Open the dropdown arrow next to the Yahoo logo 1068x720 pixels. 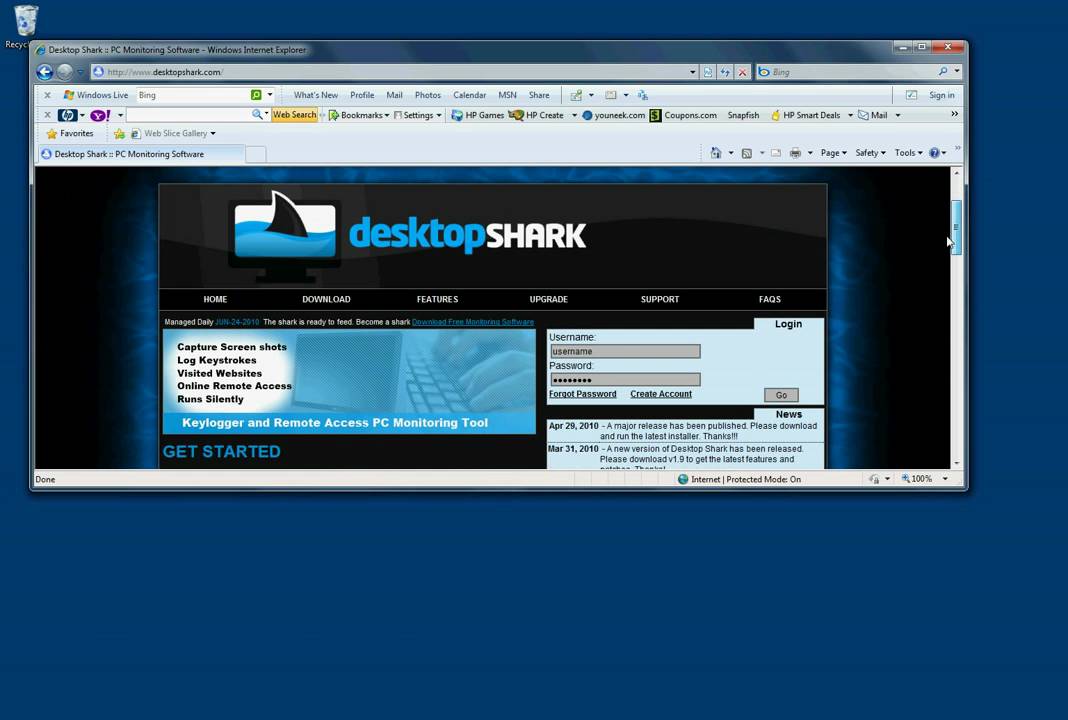click(121, 115)
